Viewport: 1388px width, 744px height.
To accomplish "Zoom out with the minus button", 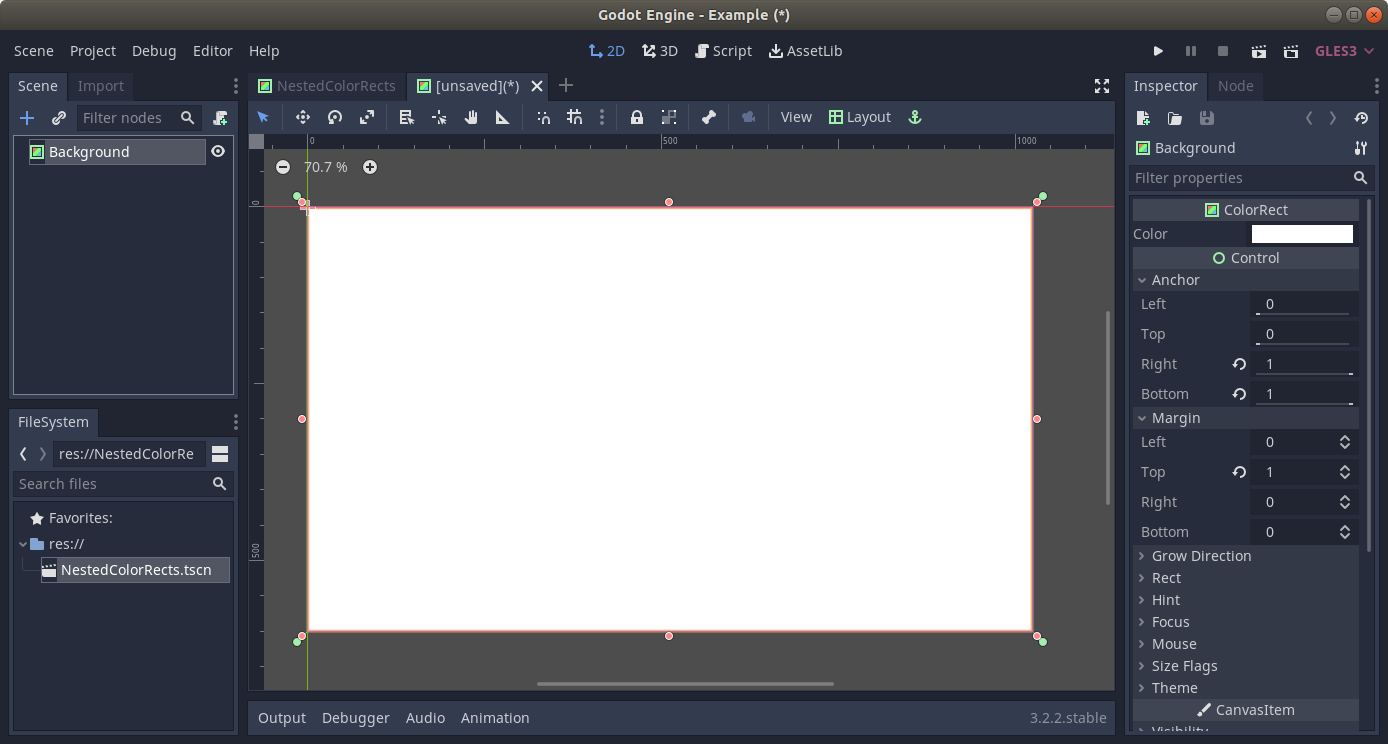I will 283,167.
